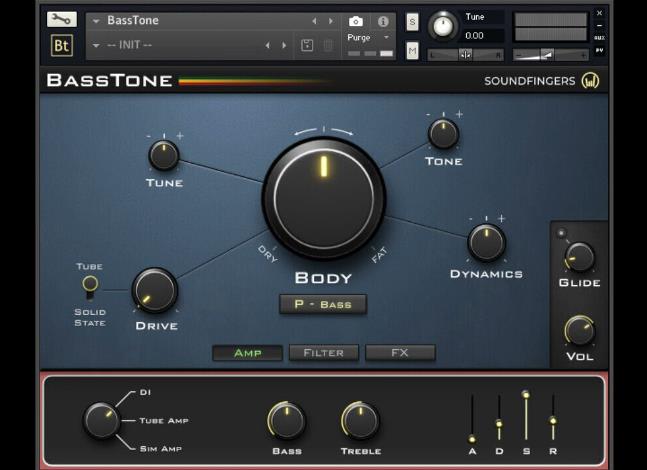Open the P - Bass model selector
Image resolution: width=647 pixels, height=470 pixels.
[x=323, y=304]
